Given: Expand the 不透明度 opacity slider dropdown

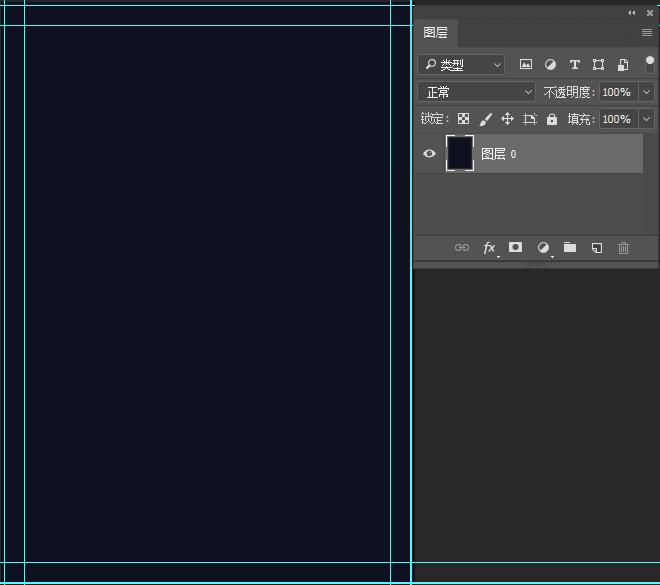Looking at the screenshot, I should [646, 92].
